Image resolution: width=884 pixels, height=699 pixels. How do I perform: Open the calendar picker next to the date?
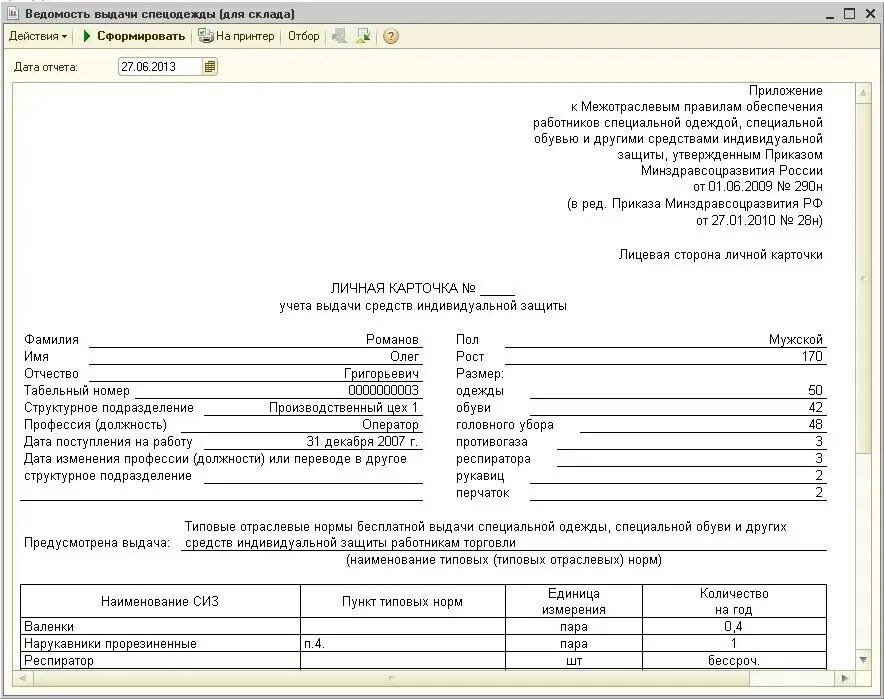pos(210,67)
